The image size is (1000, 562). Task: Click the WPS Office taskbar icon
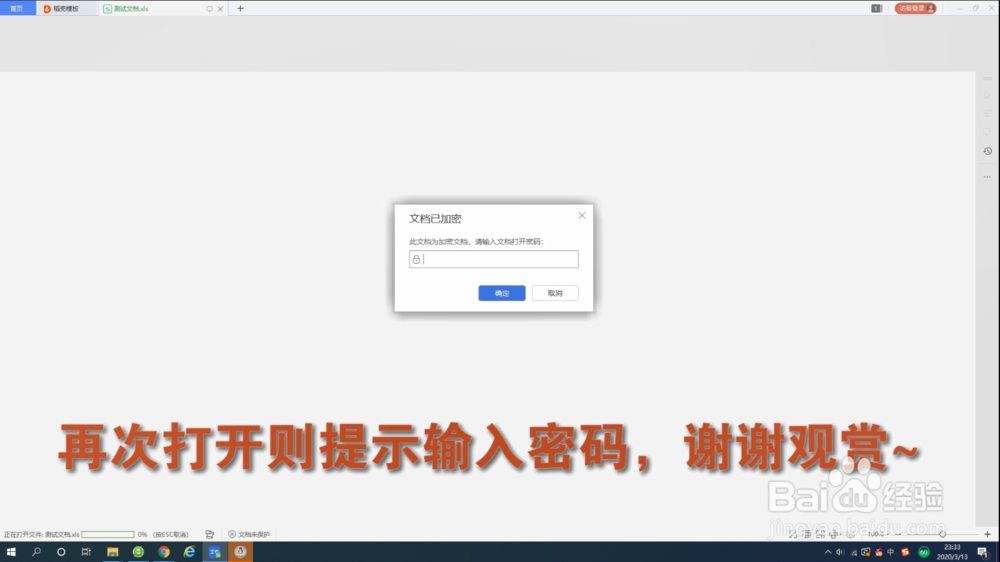click(x=215, y=552)
